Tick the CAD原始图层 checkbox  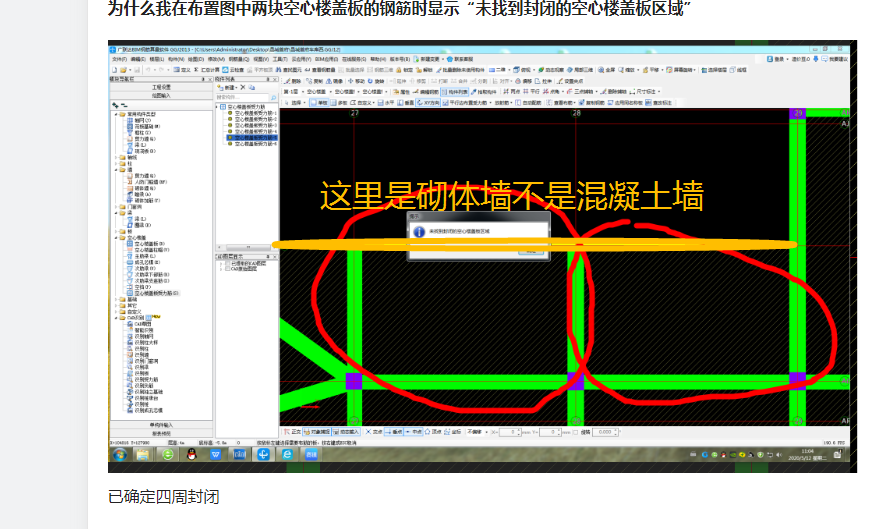tap(228, 269)
